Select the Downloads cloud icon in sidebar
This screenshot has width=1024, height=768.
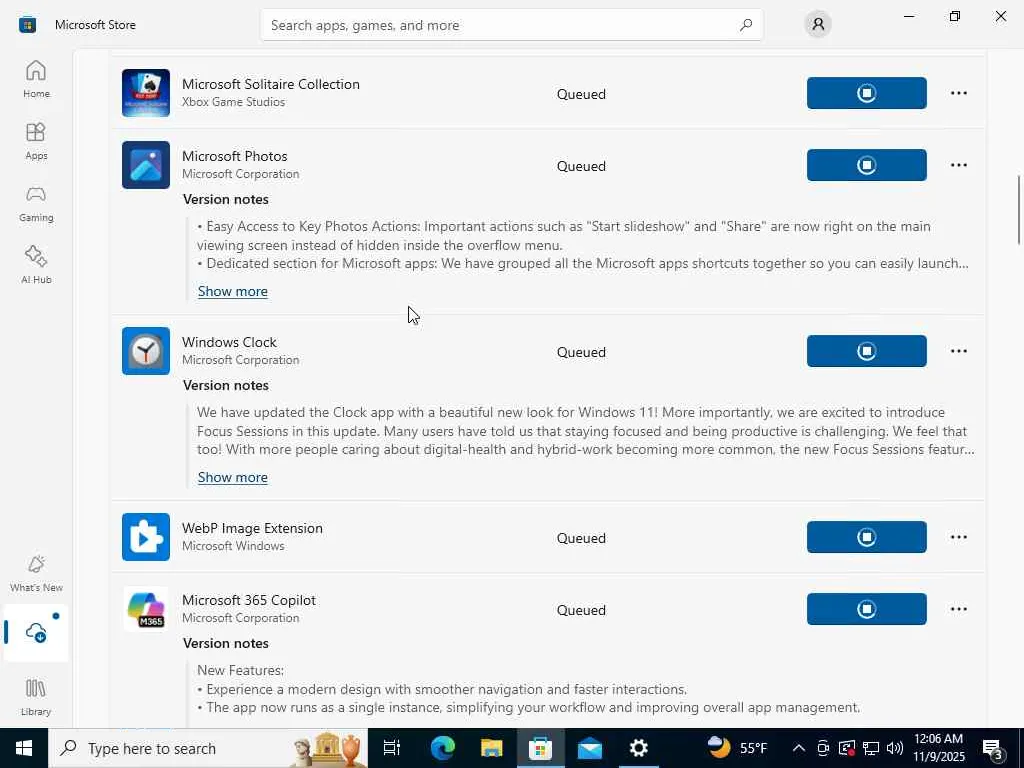click(x=36, y=632)
